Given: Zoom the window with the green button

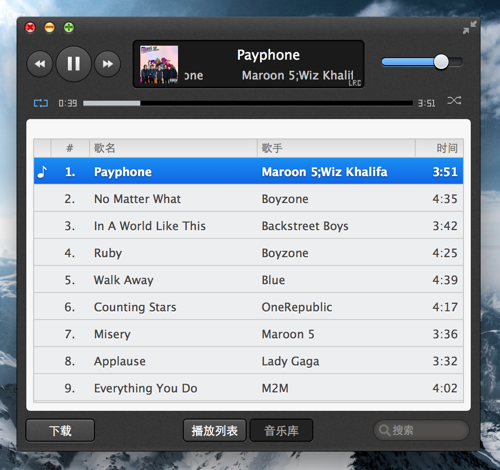Looking at the screenshot, I should point(69,27).
